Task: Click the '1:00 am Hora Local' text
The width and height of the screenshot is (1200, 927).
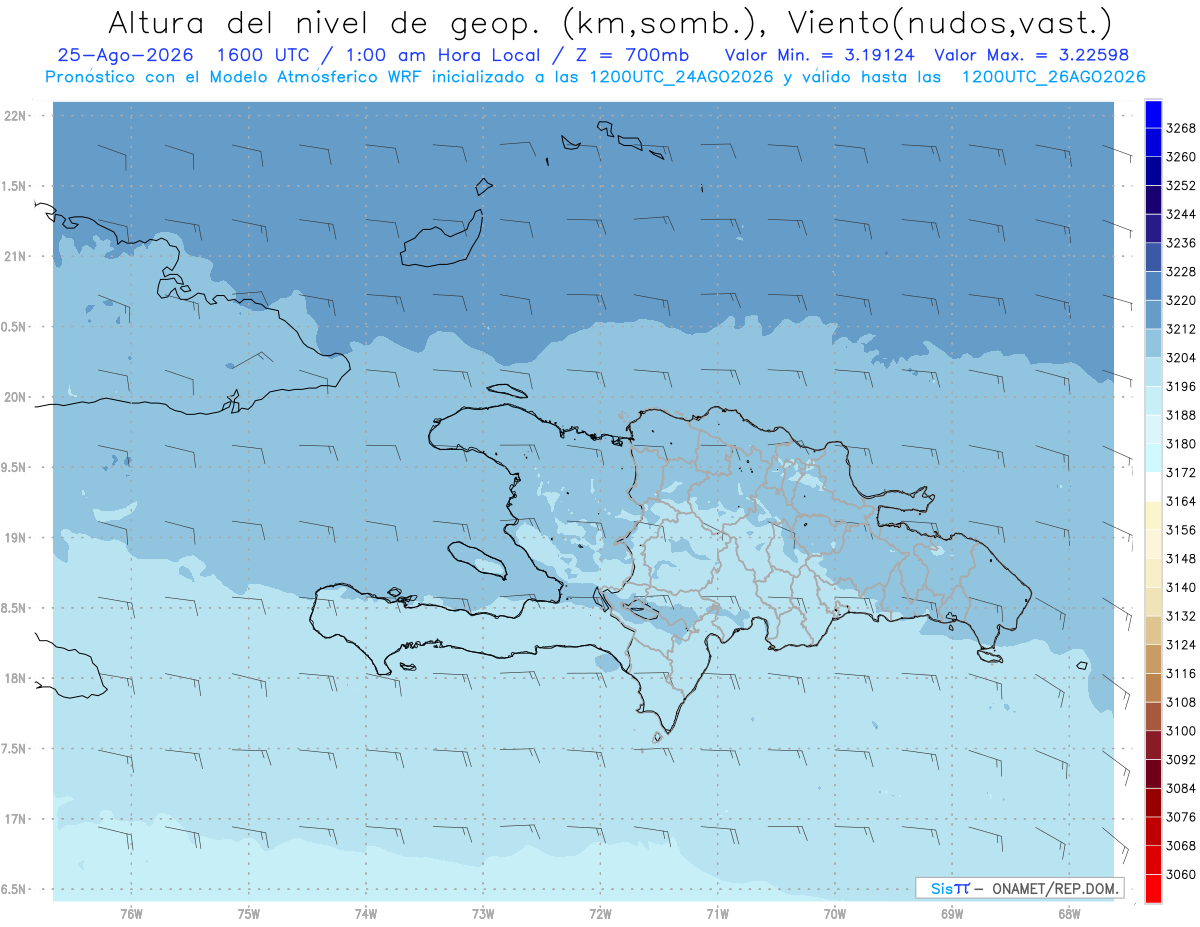Action: (445, 56)
